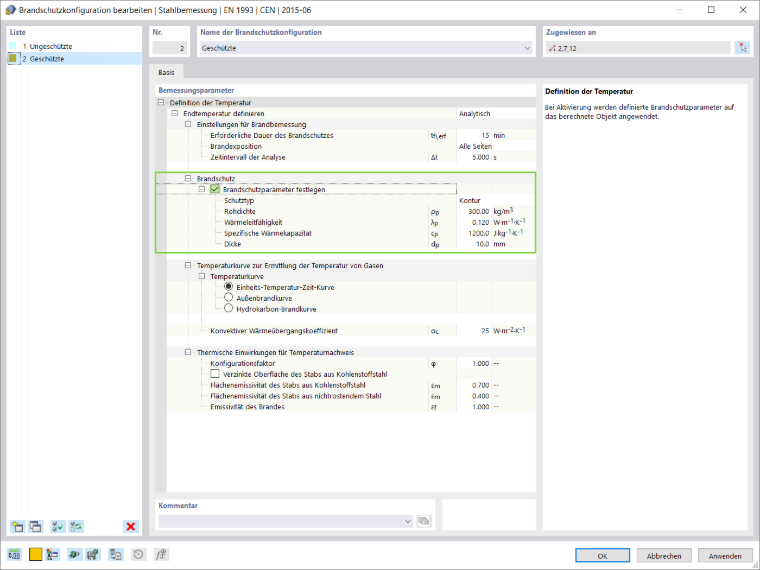Collapse Temperaturkurve zur Ermittlung der Temperatur von Gasen
Image resolution: width=760 pixels, height=570 pixels.
click(x=188, y=265)
